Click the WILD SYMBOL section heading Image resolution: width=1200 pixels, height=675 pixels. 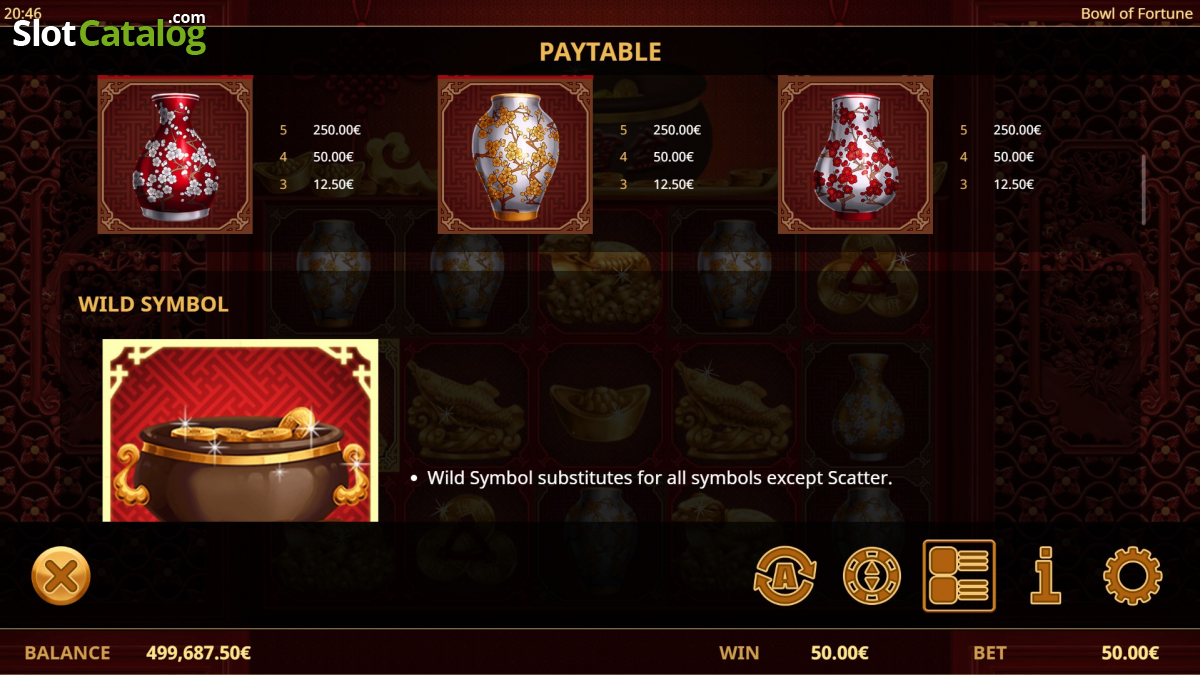pos(153,304)
